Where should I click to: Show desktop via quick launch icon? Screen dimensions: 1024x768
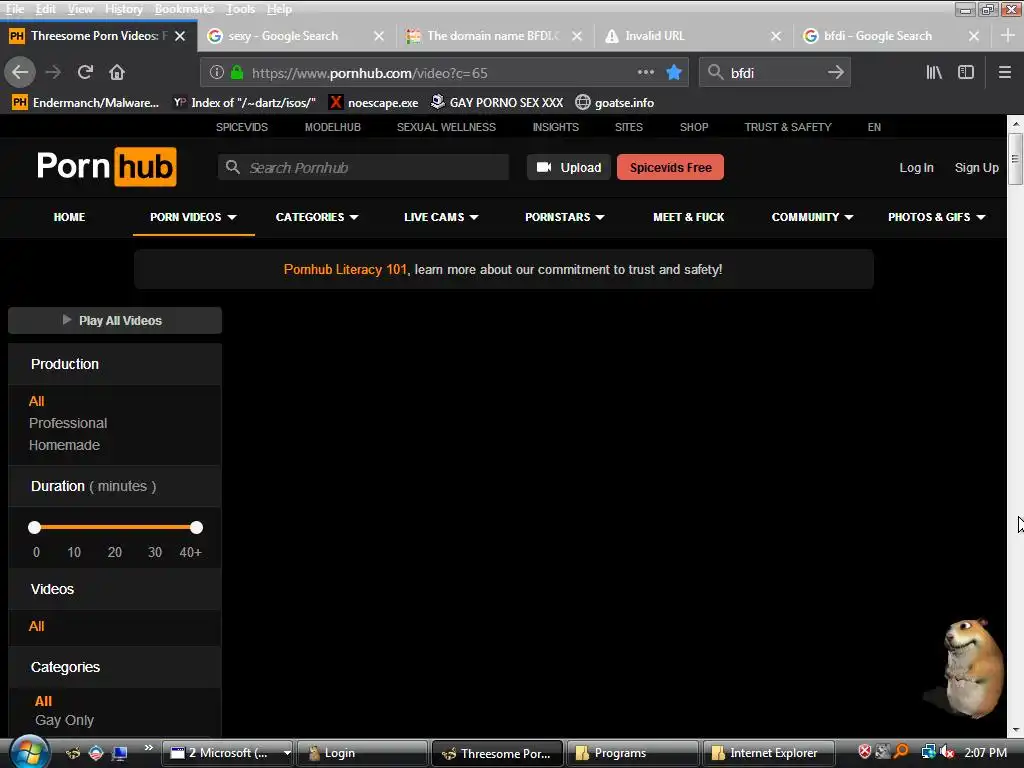[120, 753]
